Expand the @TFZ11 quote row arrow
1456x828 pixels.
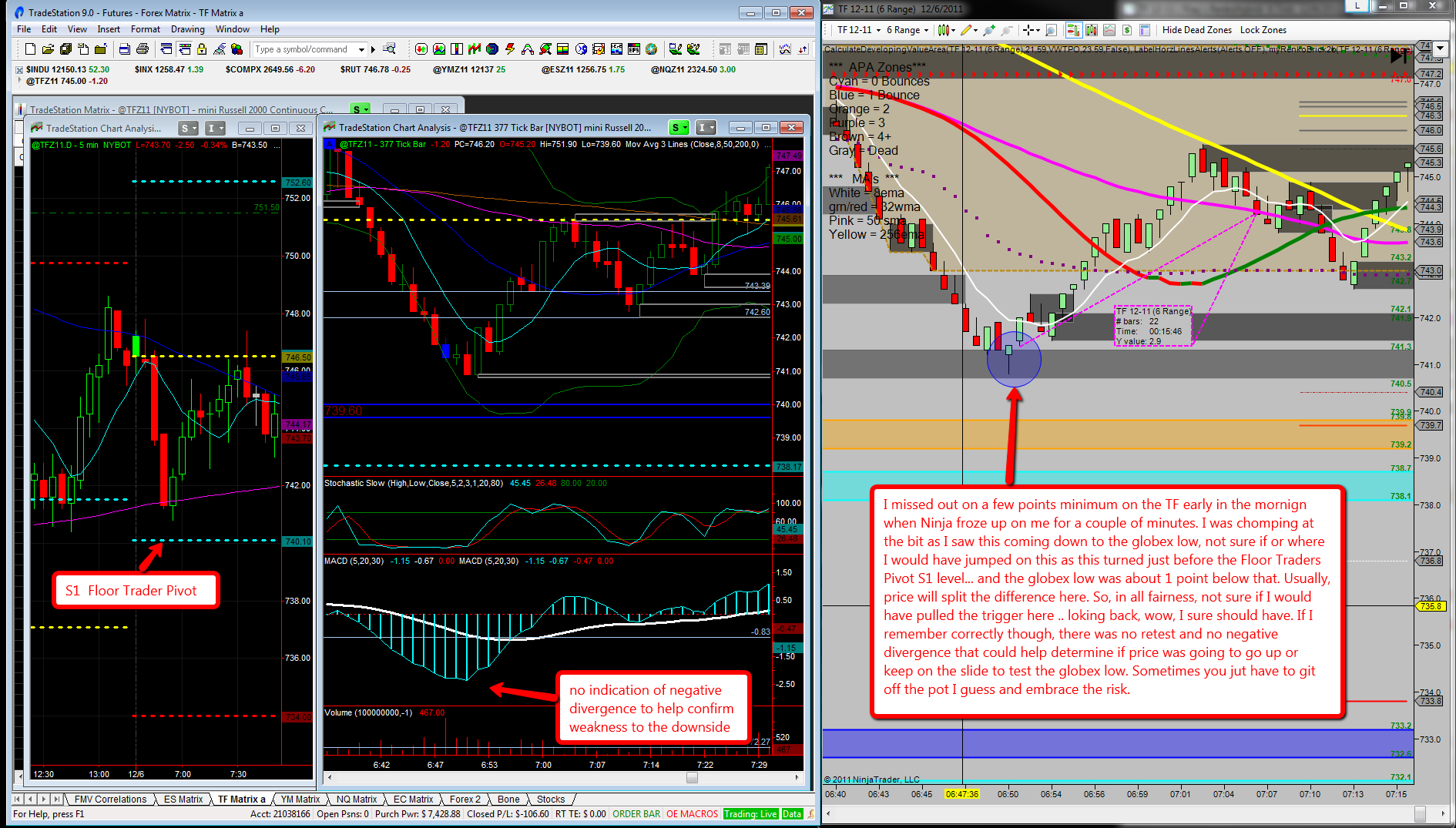(20, 80)
